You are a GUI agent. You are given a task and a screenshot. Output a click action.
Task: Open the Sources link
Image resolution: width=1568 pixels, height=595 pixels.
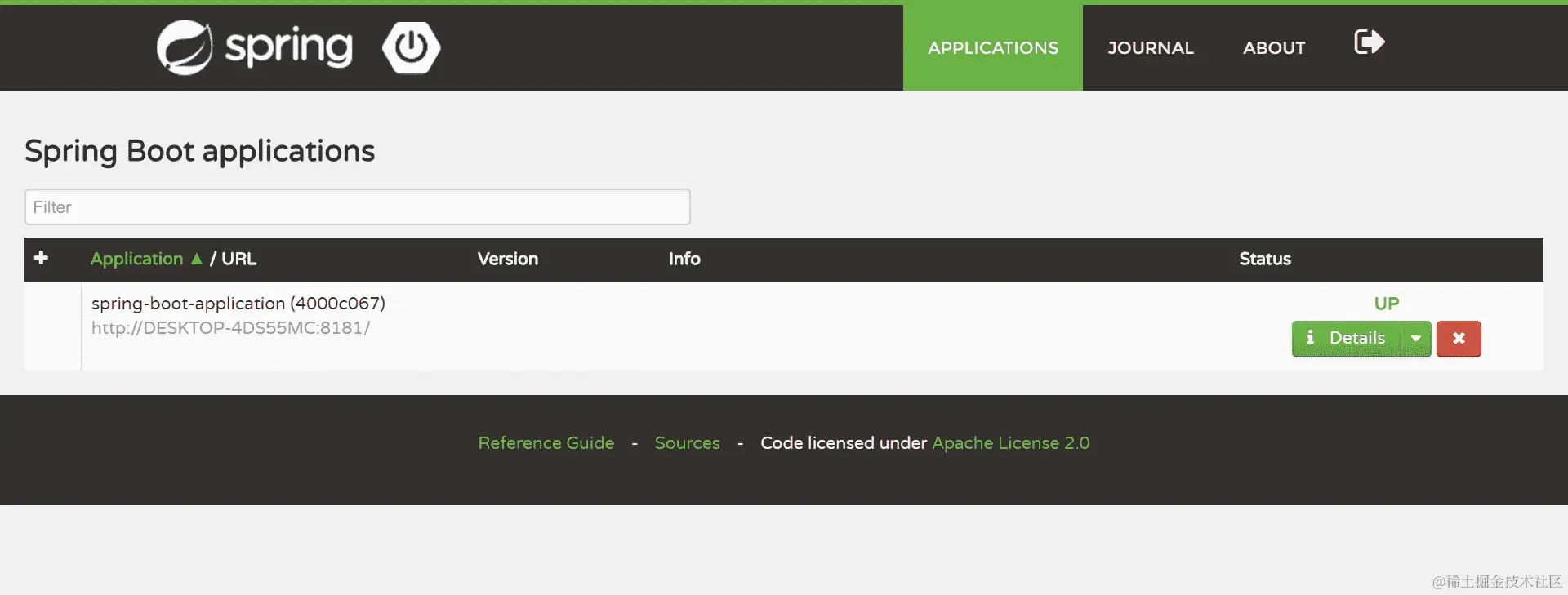coord(688,443)
